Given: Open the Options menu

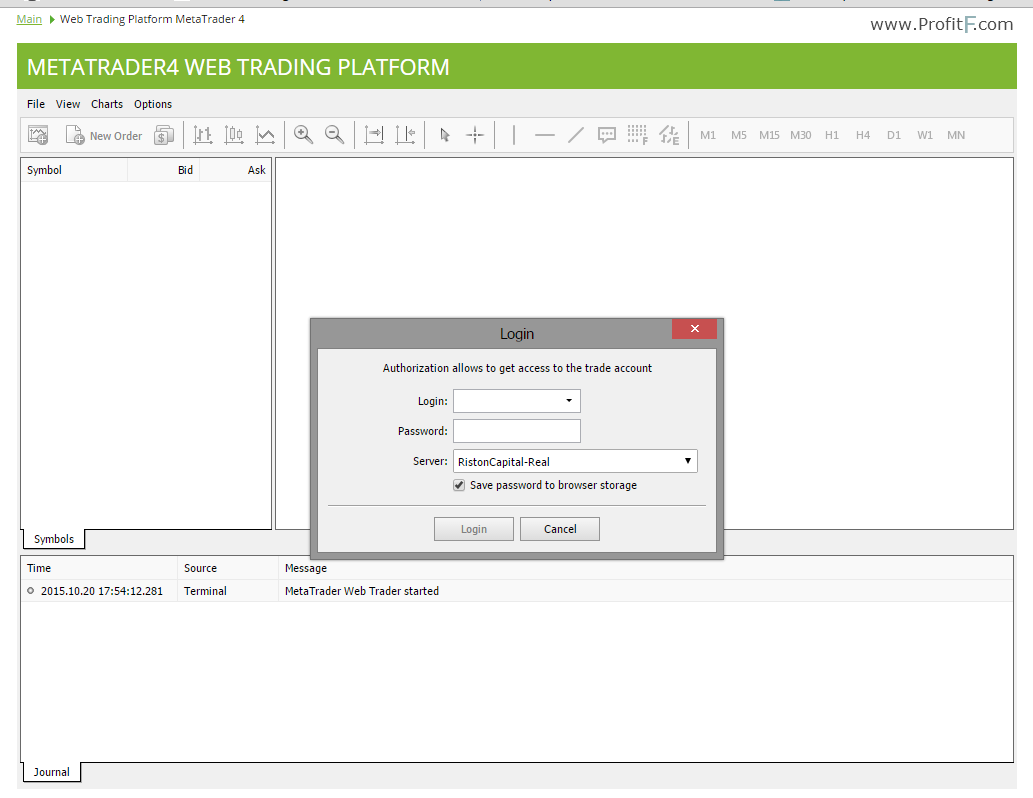Looking at the screenshot, I should click(x=153, y=104).
